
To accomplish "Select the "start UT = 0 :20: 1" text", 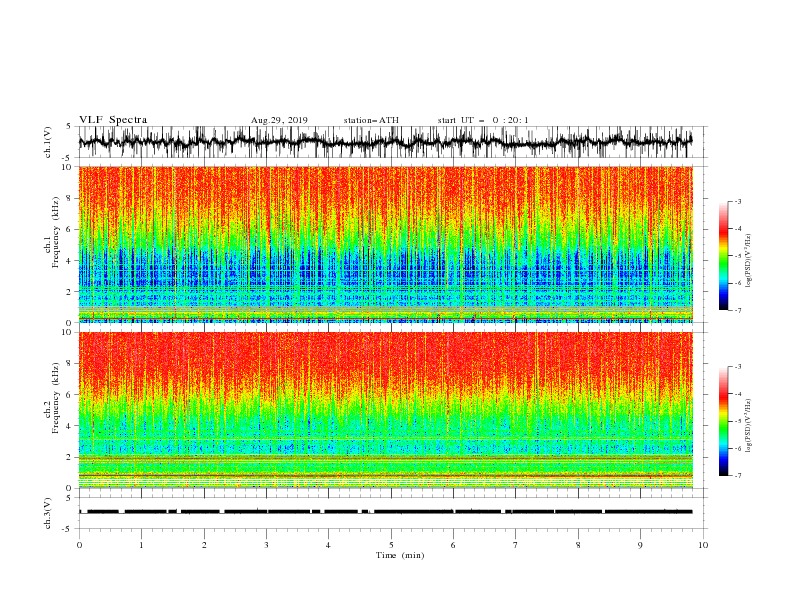I will tap(483, 120).
